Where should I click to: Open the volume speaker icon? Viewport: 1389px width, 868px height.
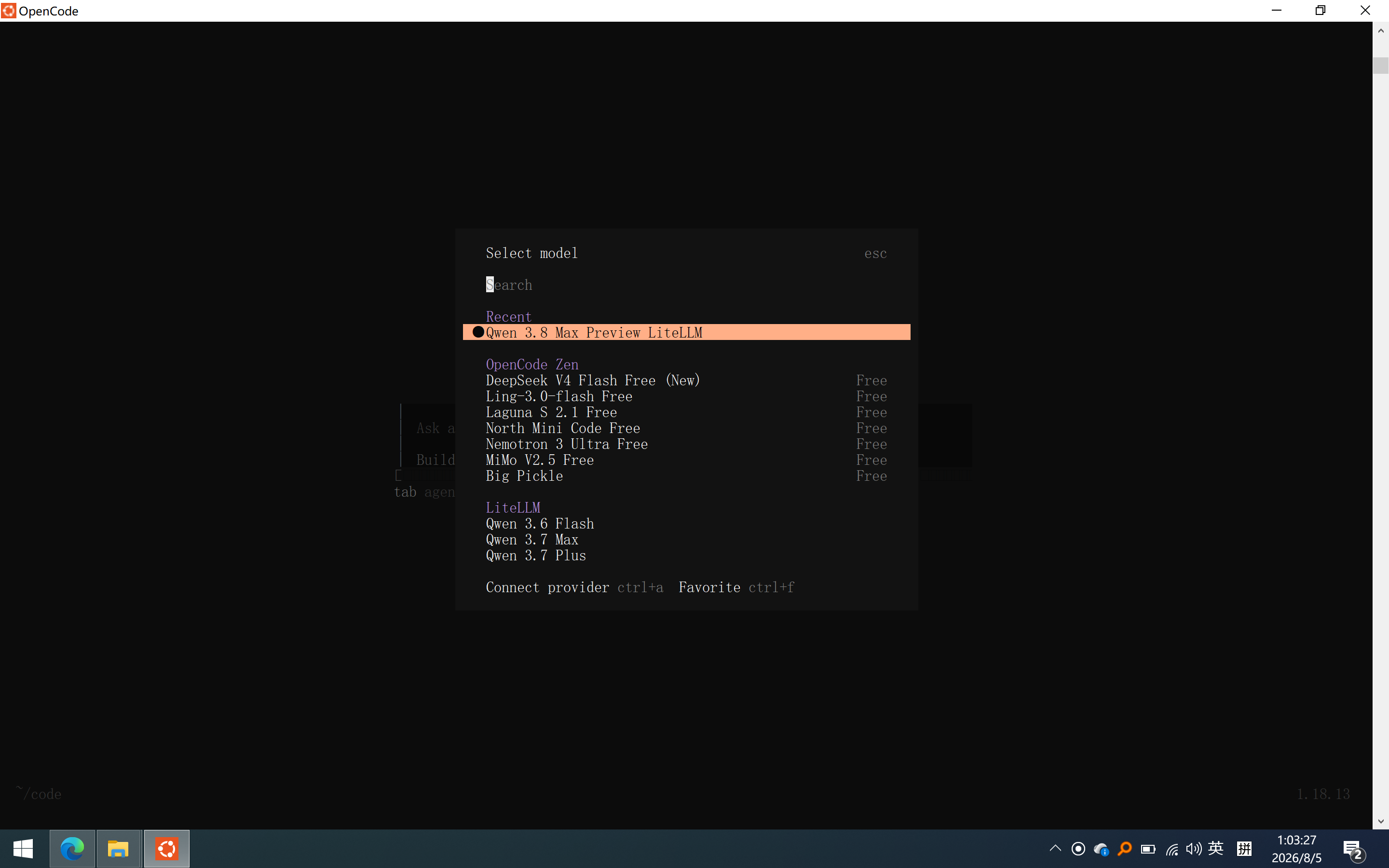pos(1194,849)
